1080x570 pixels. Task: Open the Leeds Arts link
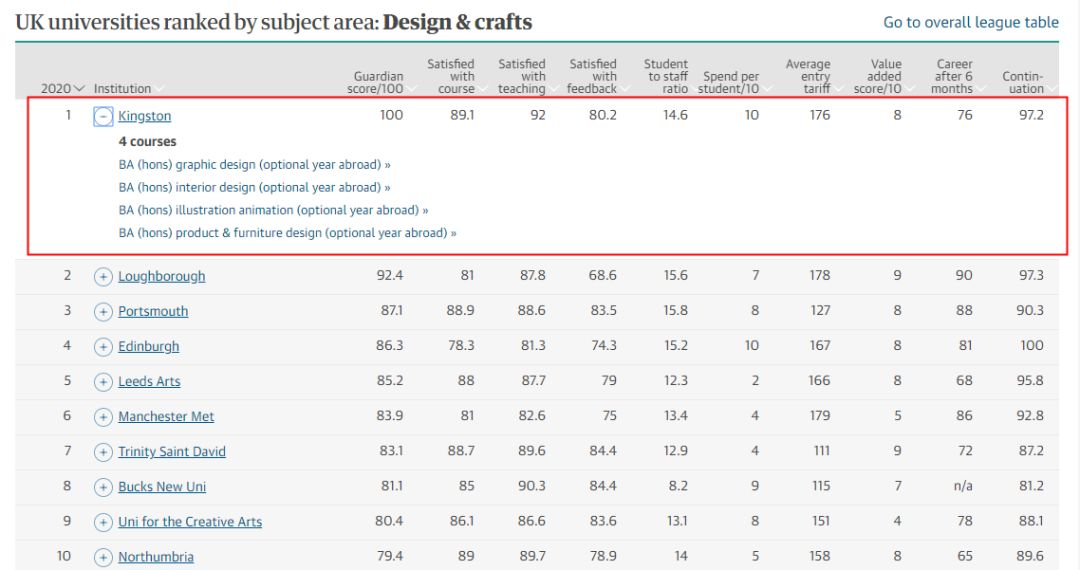coord(149,381)
